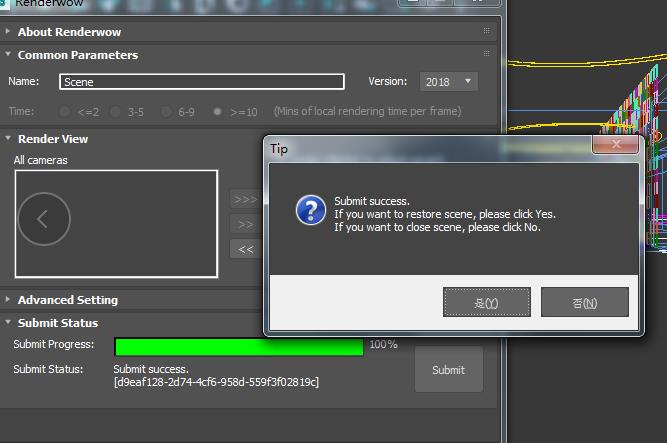The height and width of the screenshot is (443, 667).
Task: Click the << remove camera button
Action: pyautogui.click(x=245, y=249)
